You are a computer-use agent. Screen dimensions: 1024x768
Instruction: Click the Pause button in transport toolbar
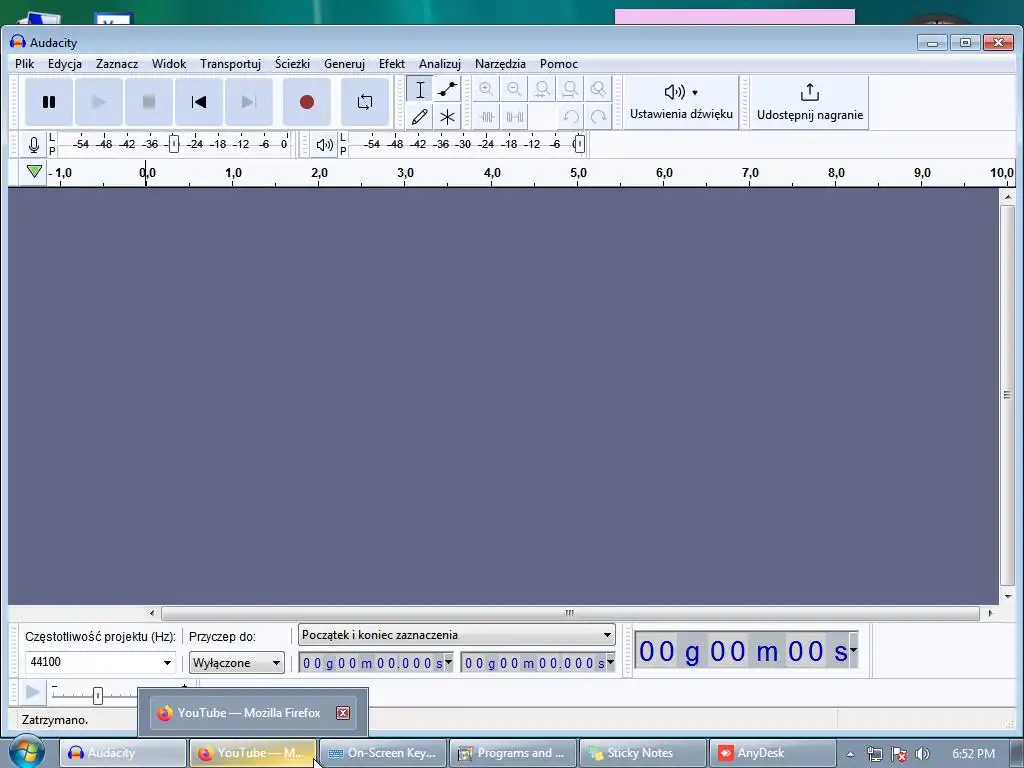(48, 102)
